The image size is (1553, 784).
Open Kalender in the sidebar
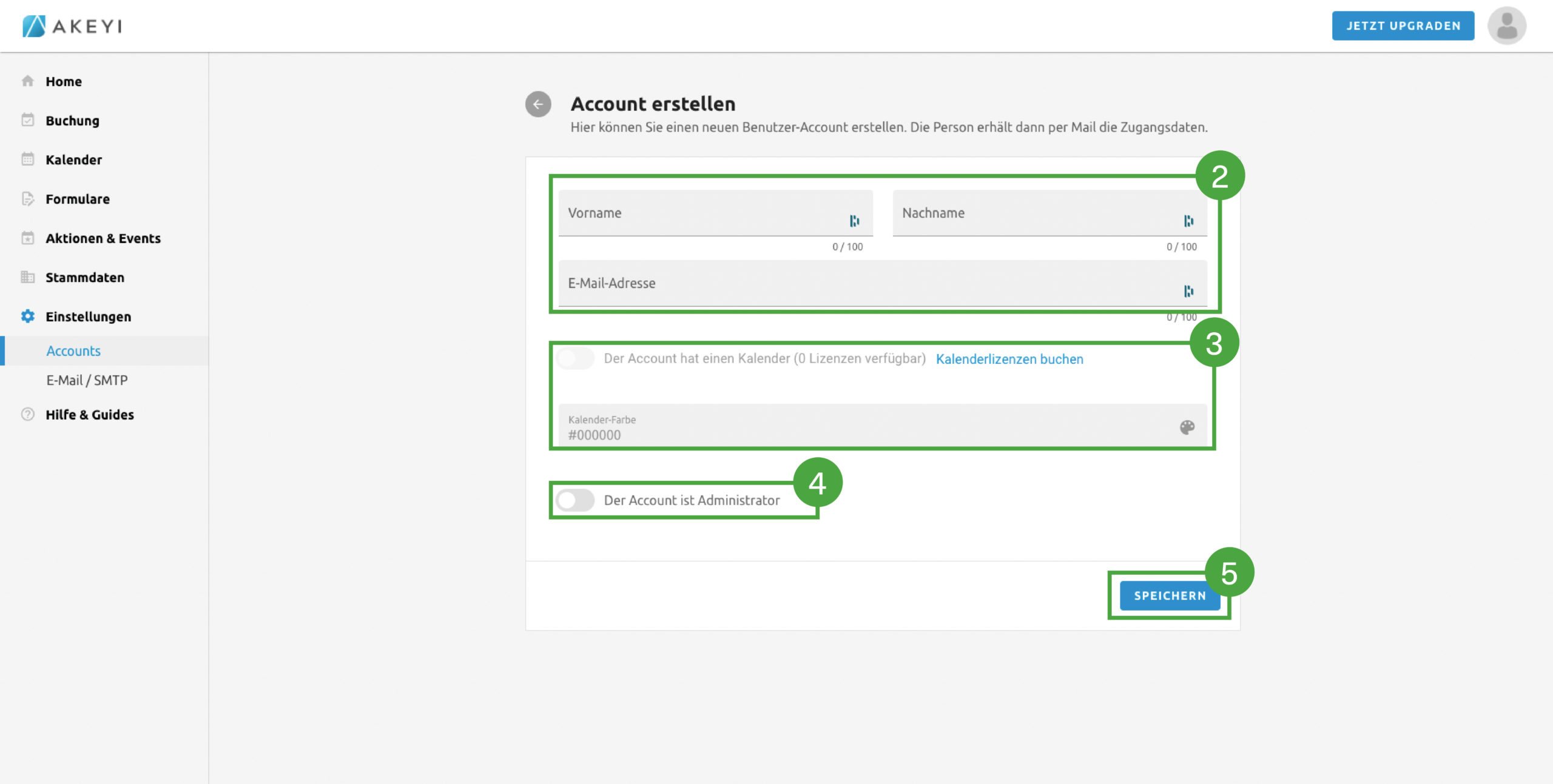click(x=73, y=160)
